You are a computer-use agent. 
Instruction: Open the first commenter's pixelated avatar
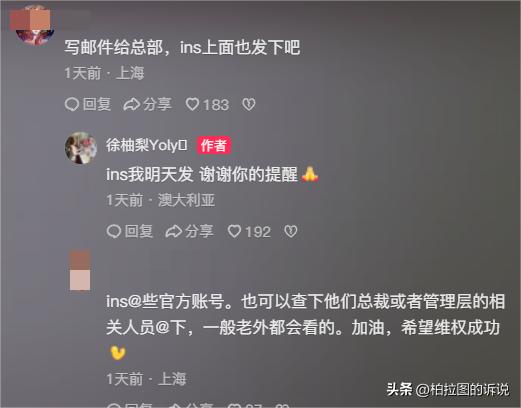tap(33, 27)
